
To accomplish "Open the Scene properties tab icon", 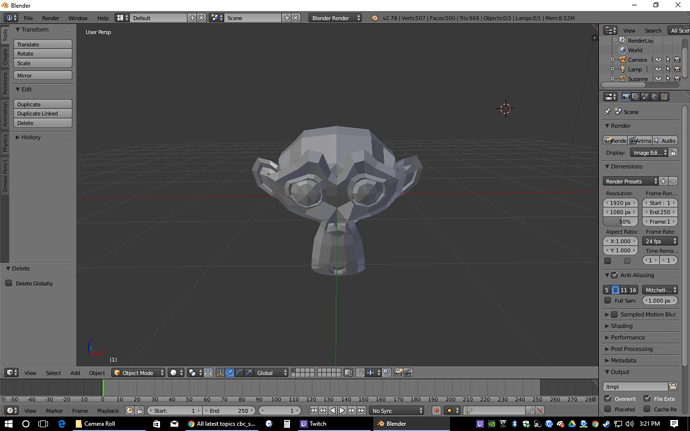I will coord(645,96).
